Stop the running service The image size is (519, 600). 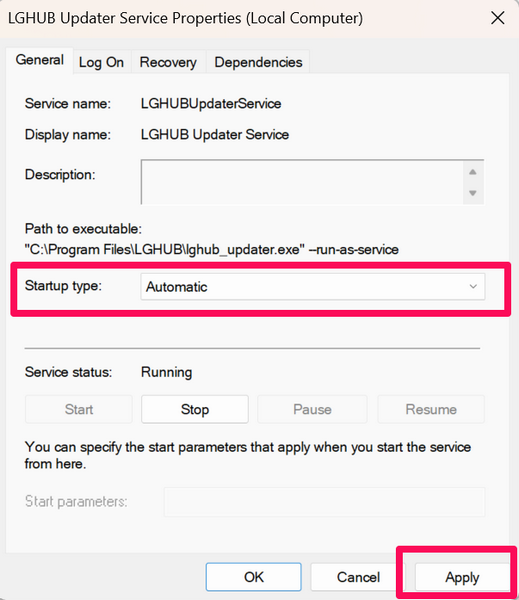pos(195,409)
